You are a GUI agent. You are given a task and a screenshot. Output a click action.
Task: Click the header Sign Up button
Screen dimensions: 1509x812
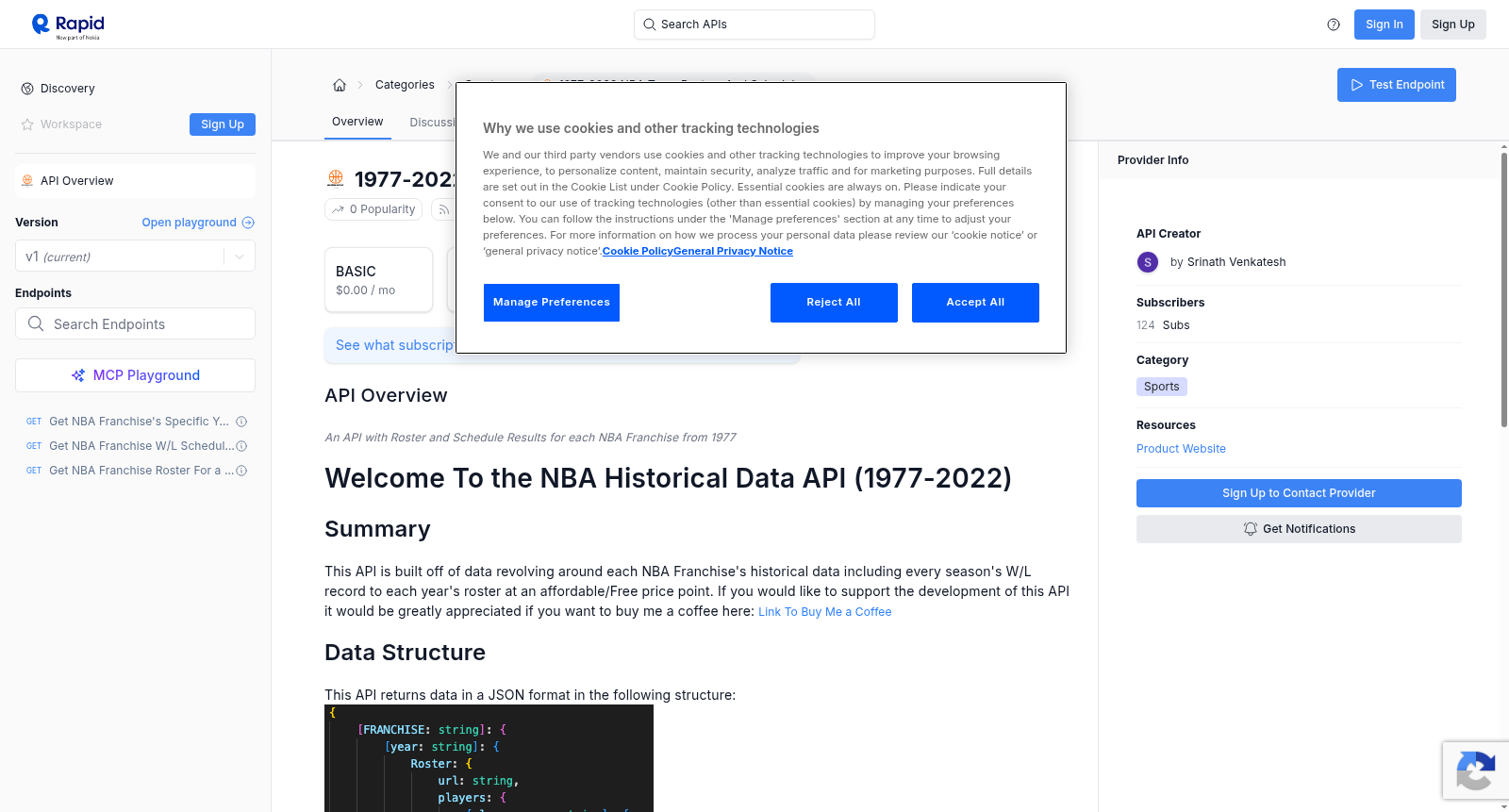coord(1453,25)
